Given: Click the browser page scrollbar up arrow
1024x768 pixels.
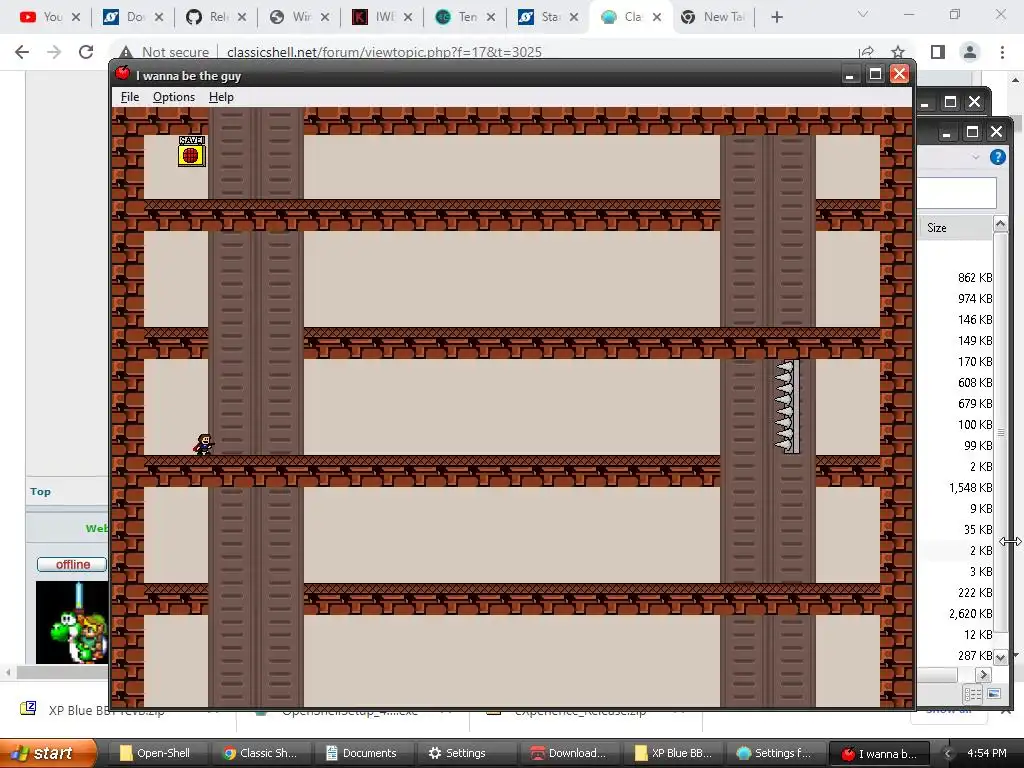Looking at the screenshot, I should point(1016,80).
